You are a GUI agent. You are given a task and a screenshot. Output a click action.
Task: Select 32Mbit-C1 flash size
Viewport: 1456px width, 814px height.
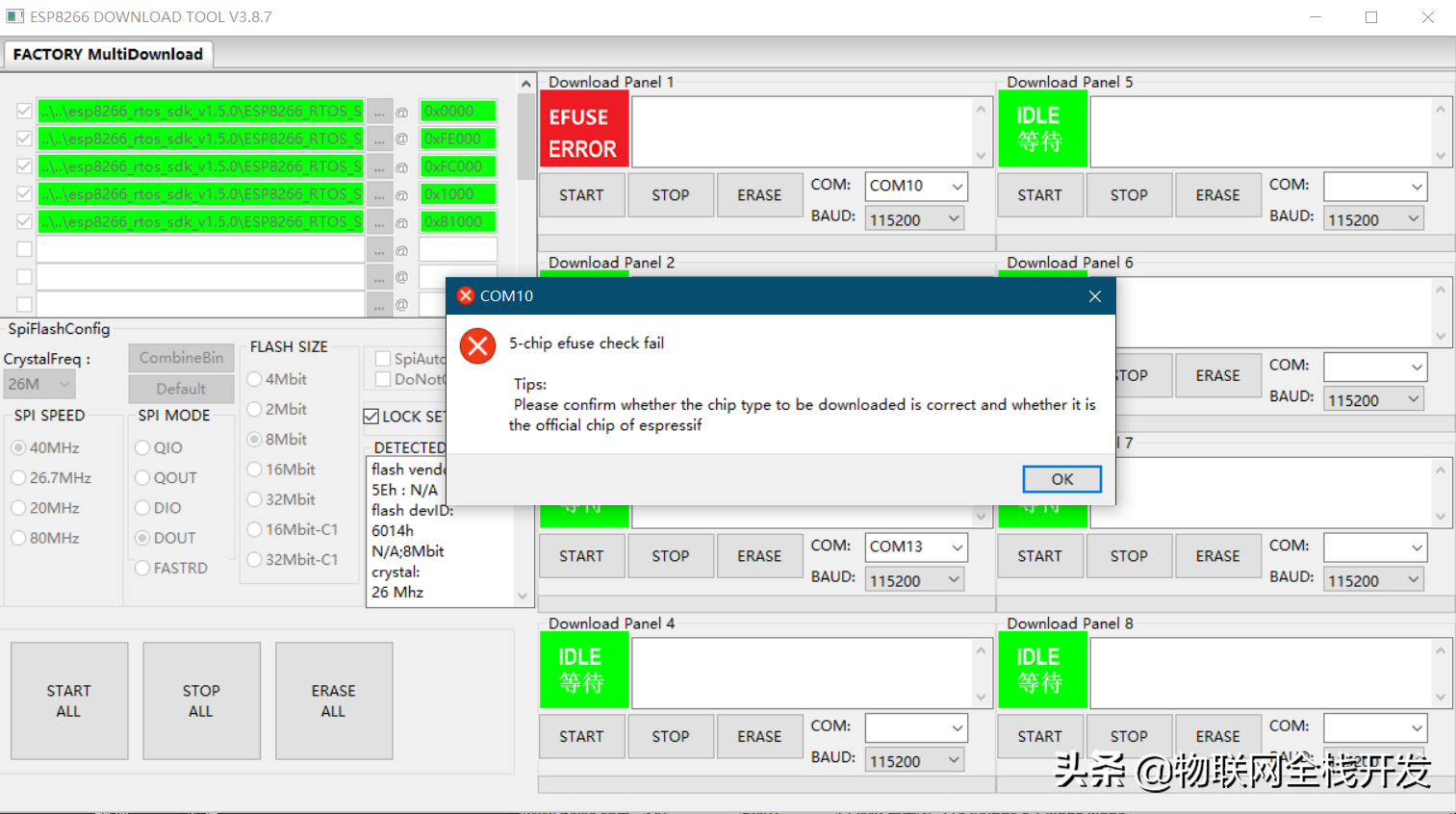click(x=294, y=559)
